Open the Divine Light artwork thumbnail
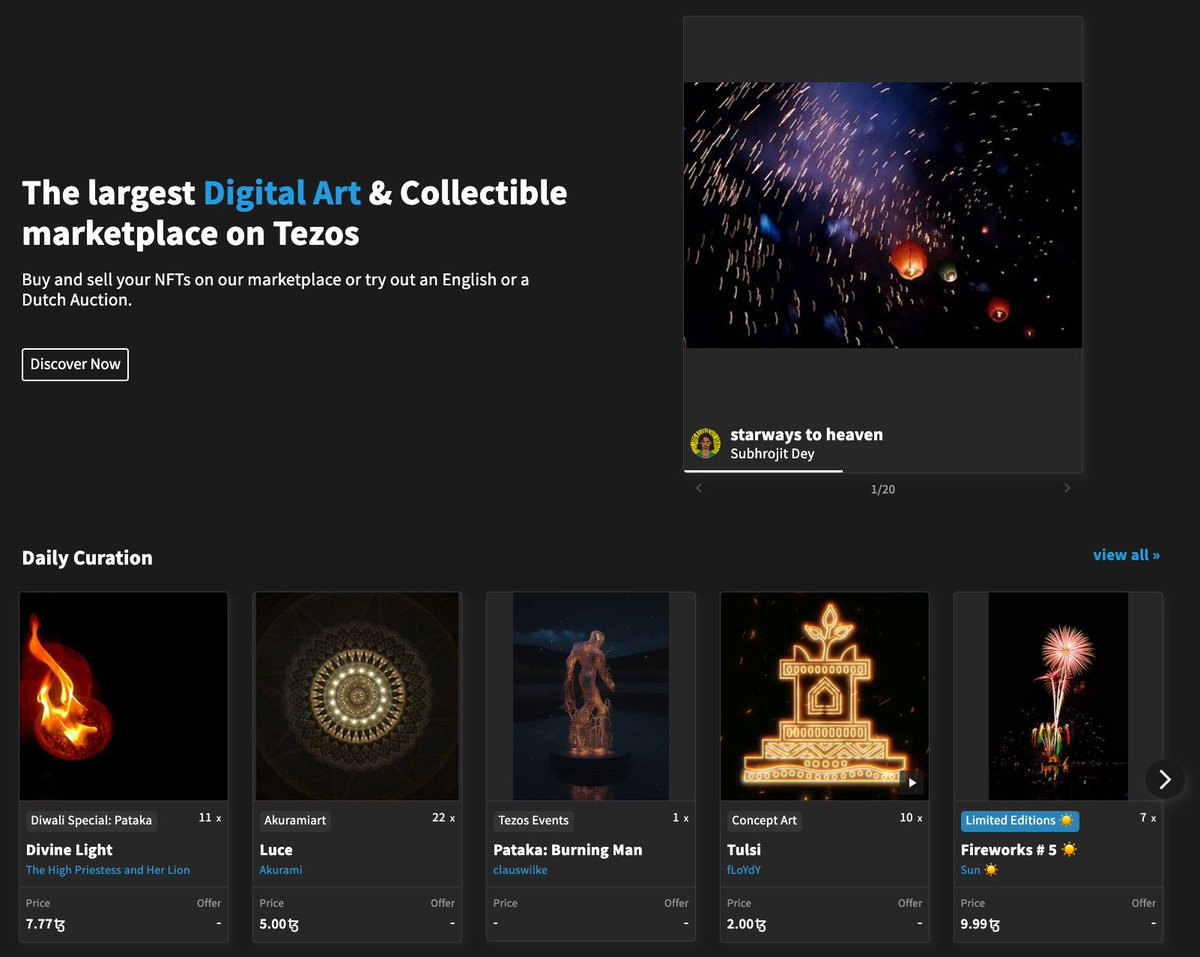The width and height of the screenshot is (1200, 957). point(124,696)
